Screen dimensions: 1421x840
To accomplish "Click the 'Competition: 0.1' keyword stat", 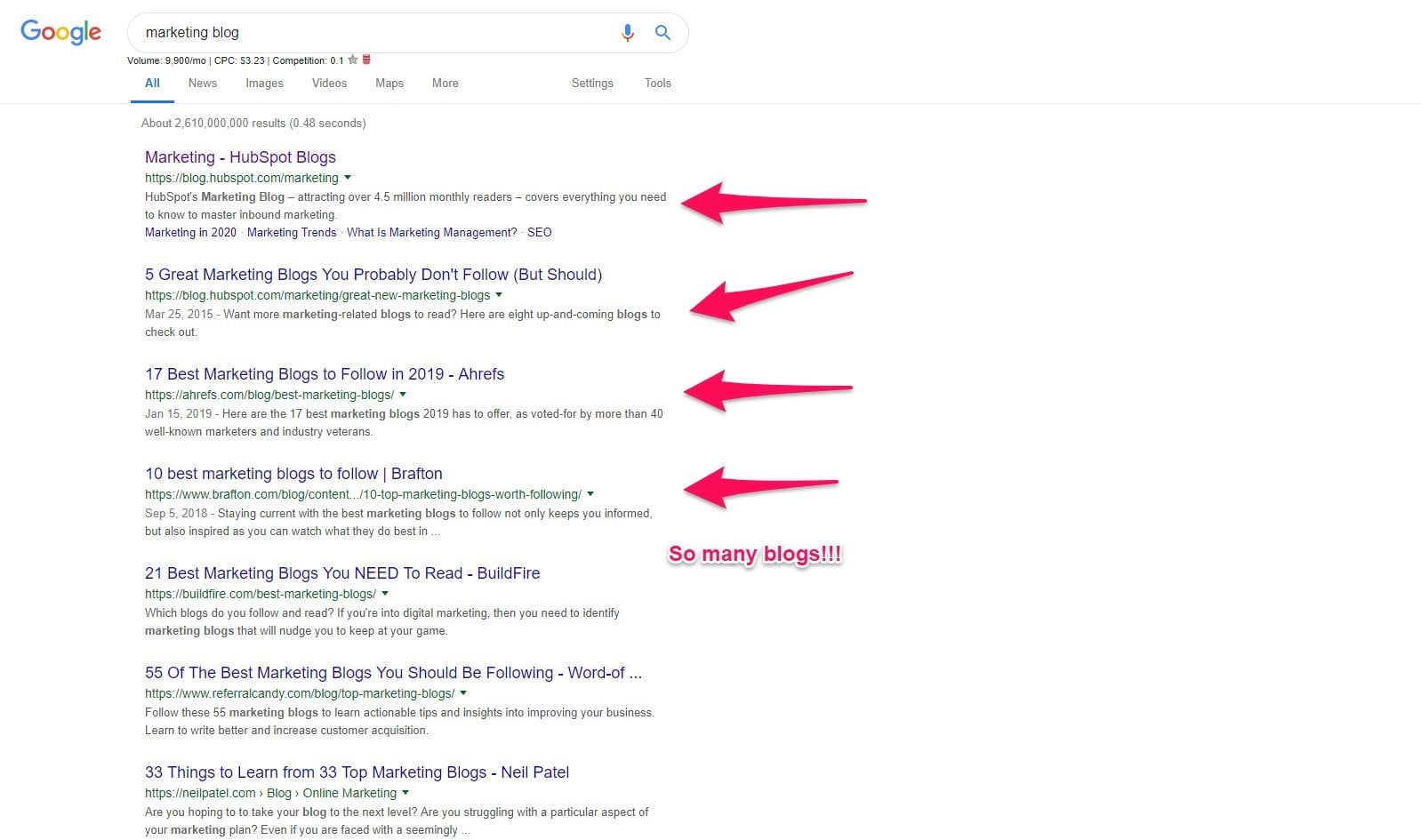I will pos(308,61).
